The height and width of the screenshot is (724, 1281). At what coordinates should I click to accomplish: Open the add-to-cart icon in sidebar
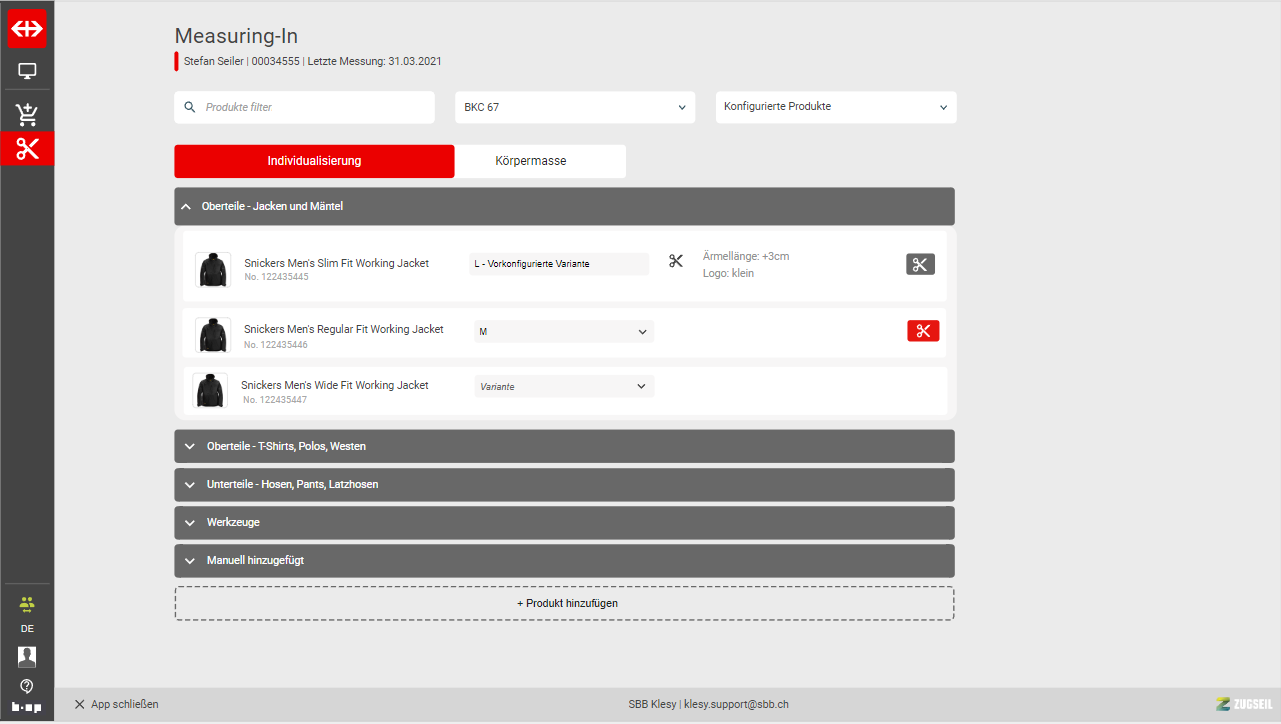click(x=27, y=113)
